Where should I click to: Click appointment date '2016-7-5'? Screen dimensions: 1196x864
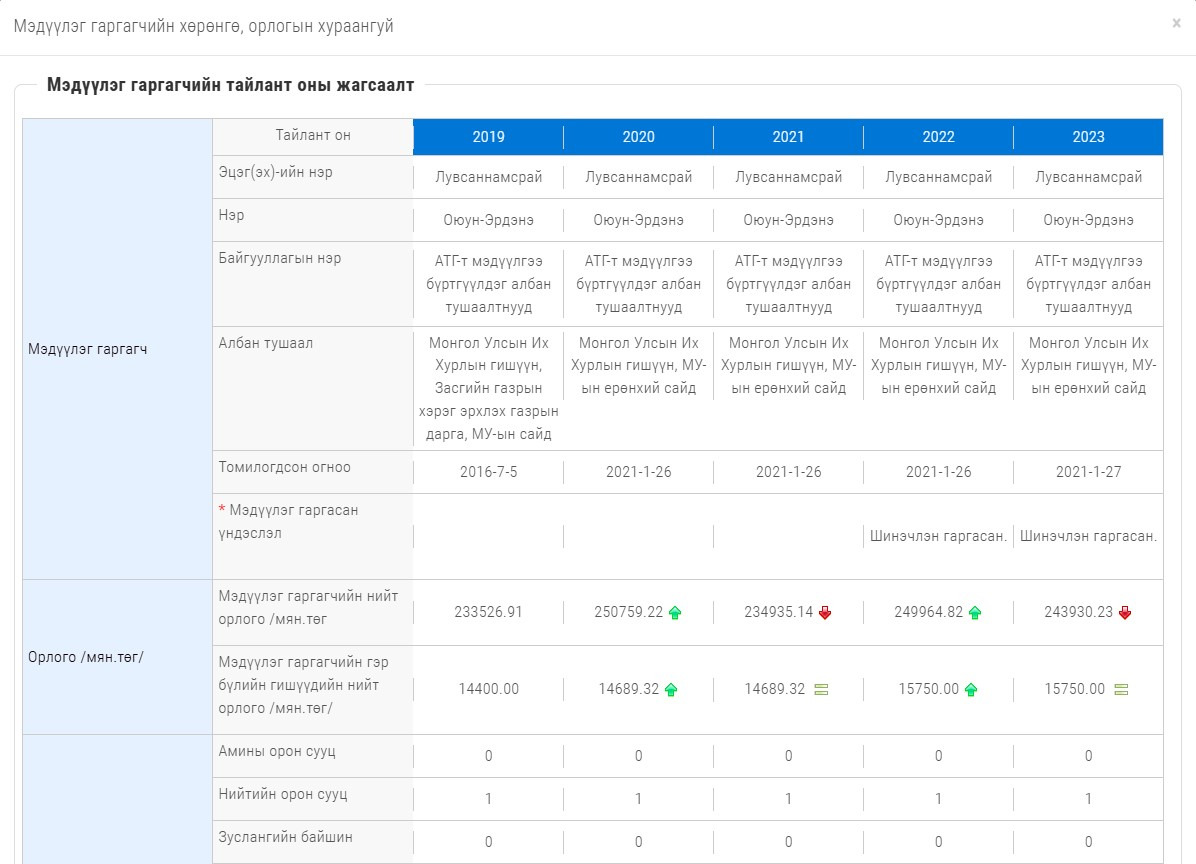point(488,472)
